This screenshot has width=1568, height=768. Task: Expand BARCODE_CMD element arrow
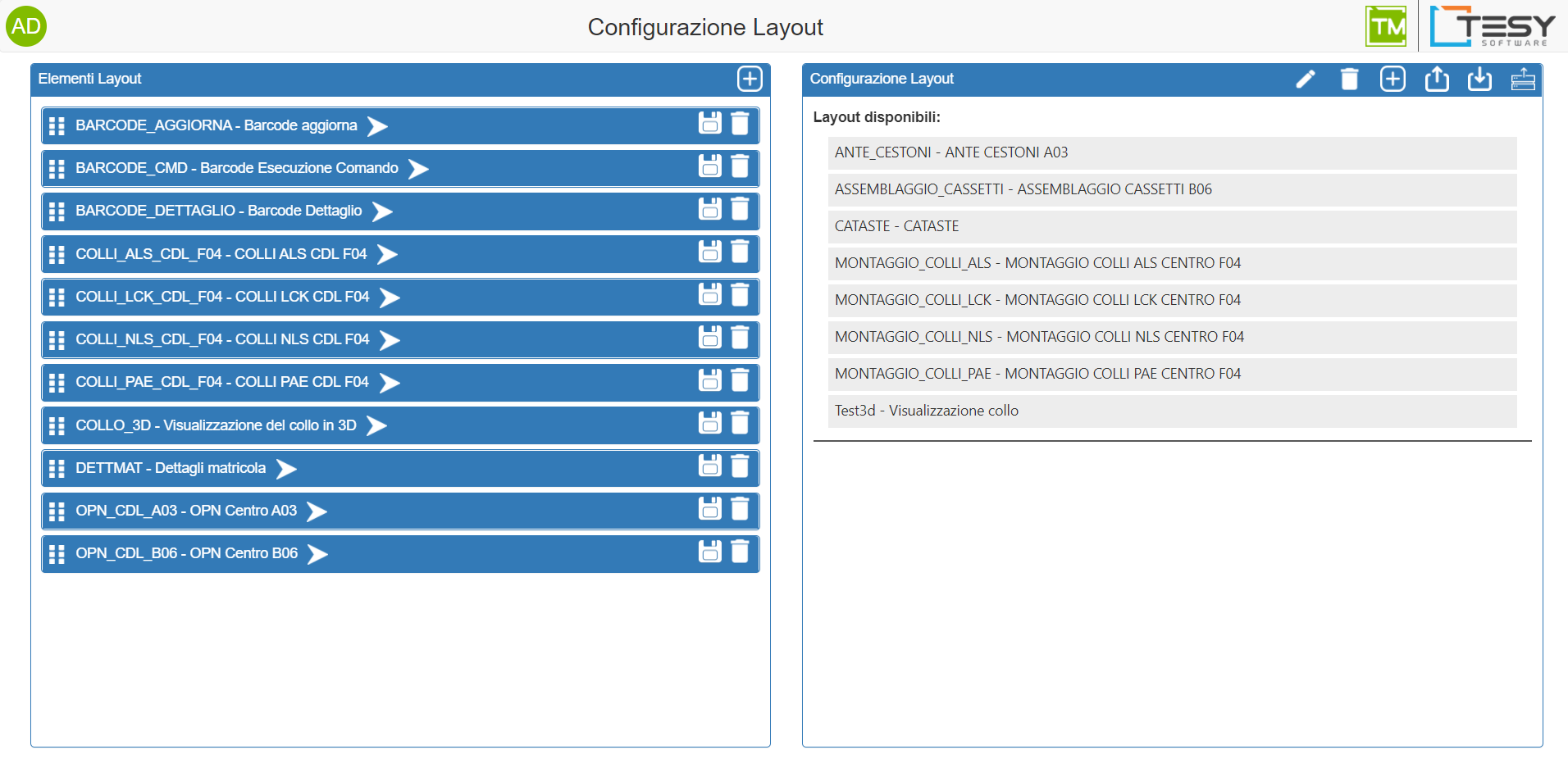click(x=418, y=169)
